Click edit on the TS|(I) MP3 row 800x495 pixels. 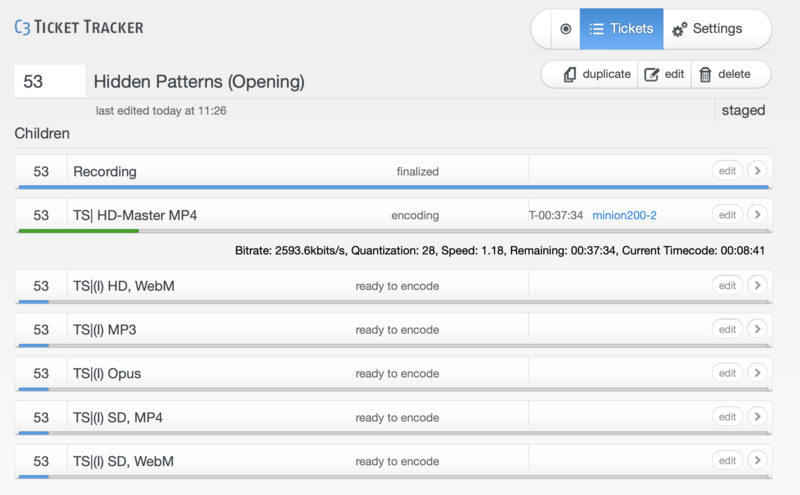coord(727,330)
